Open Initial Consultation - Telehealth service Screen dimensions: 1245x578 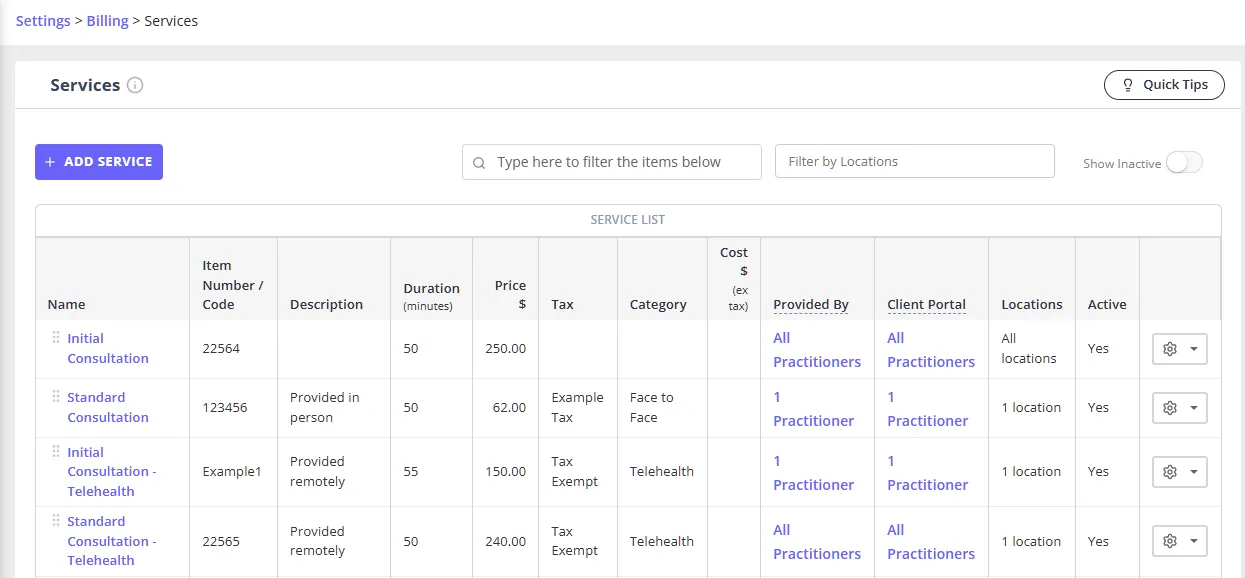coord(112,471)
